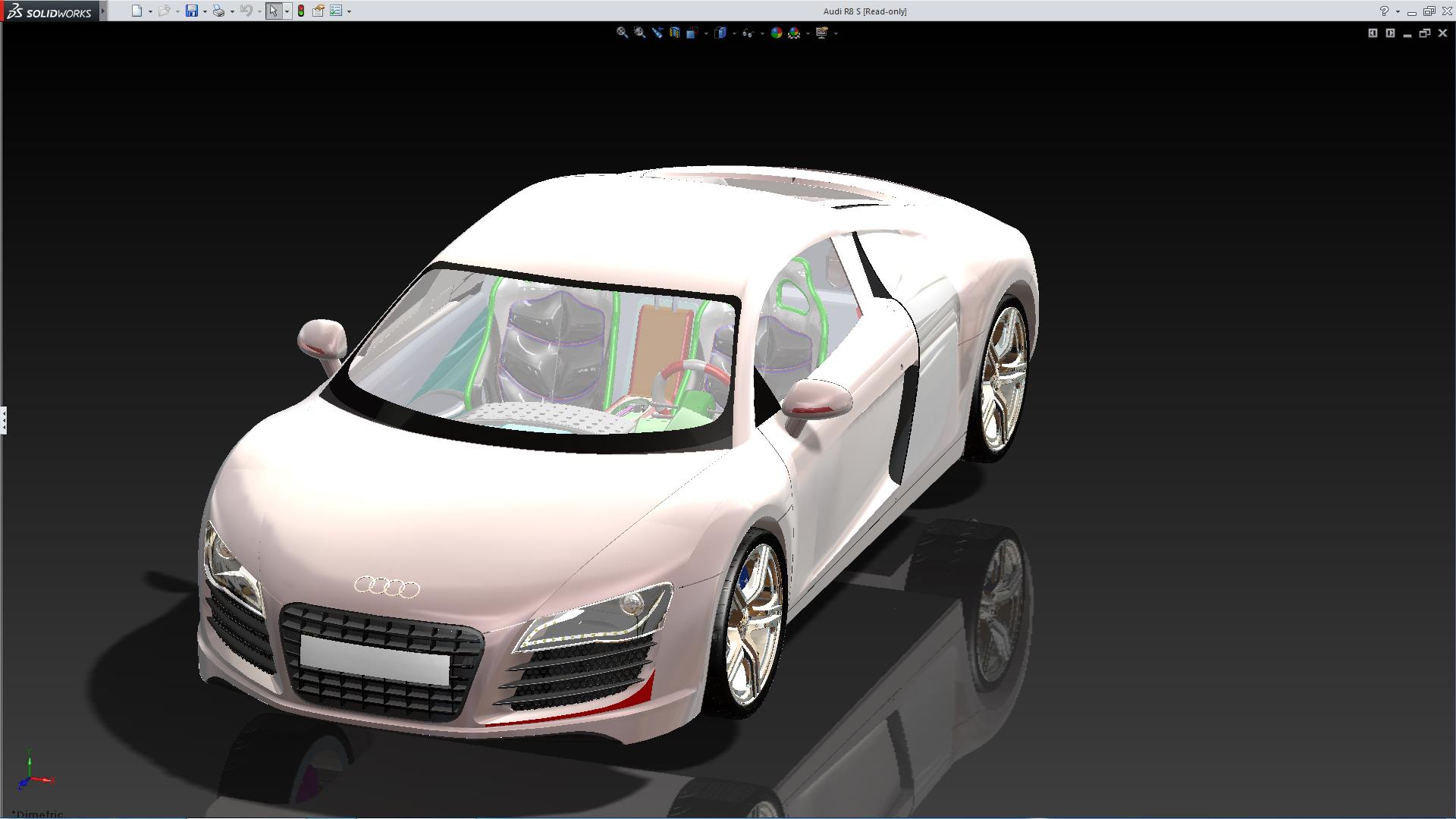The width and height of the screenshot is (1456, 819).
Task: Expand the SolidWorks menu flyout arrow
Action: coord(103,11)
